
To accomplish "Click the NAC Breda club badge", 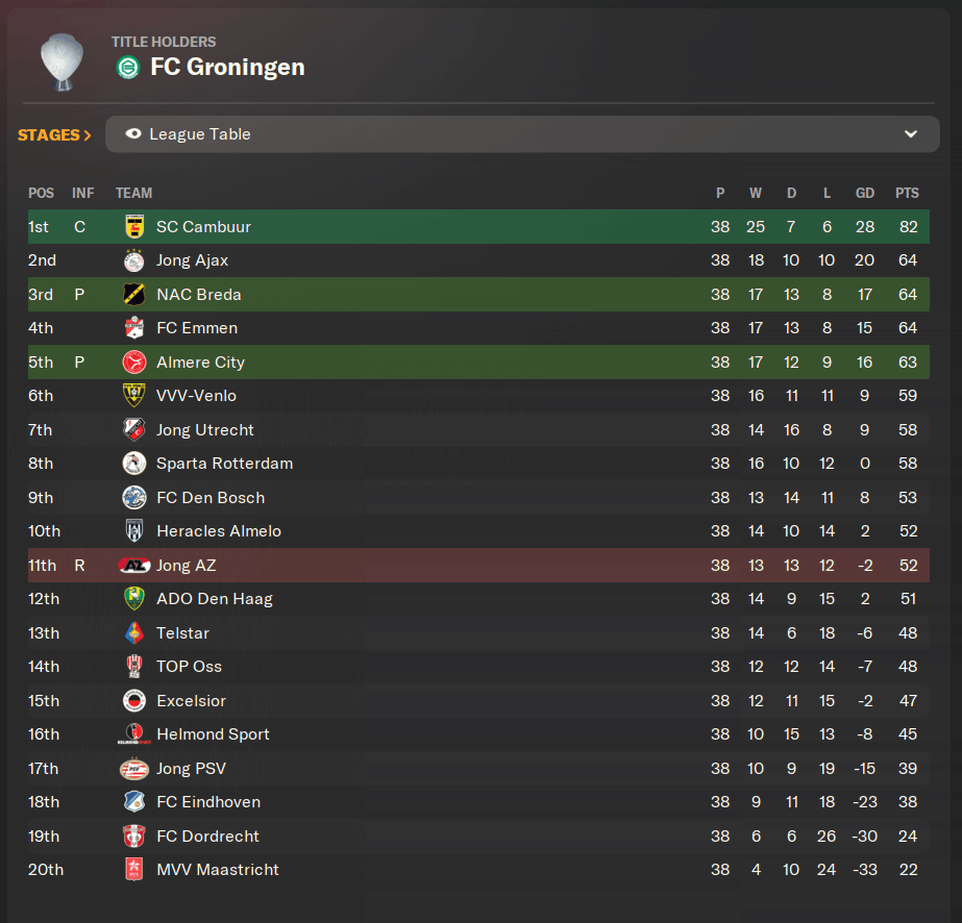I will coord(134,295).
